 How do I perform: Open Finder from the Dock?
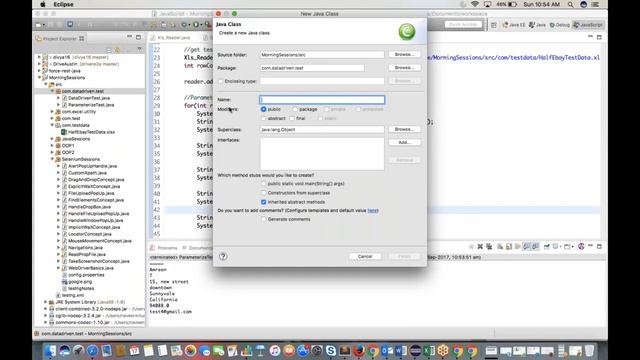50,351
